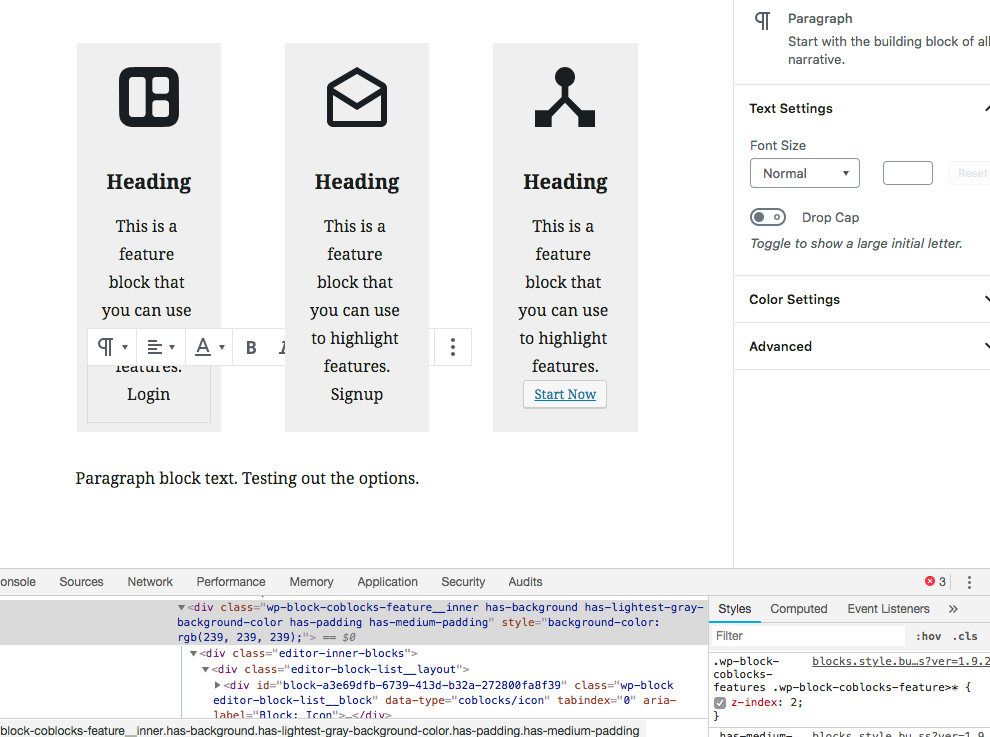Open the blocks.style.bu…s?ver=1.9.2 stylesheet link
This screenshot has width=990, height=737.
pos(901,661)
